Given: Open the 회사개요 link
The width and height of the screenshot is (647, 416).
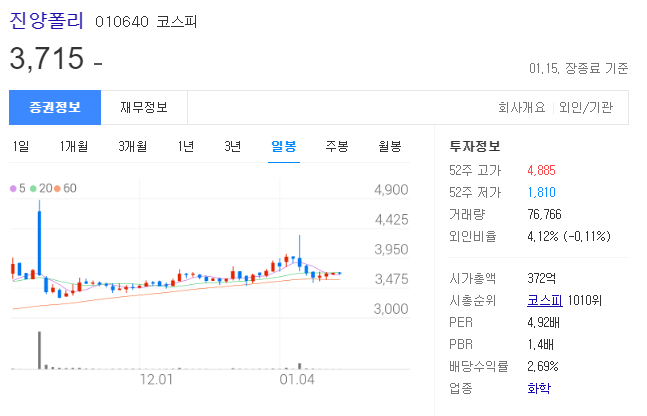Looking at the screenshot, I should tap(522, 108).
